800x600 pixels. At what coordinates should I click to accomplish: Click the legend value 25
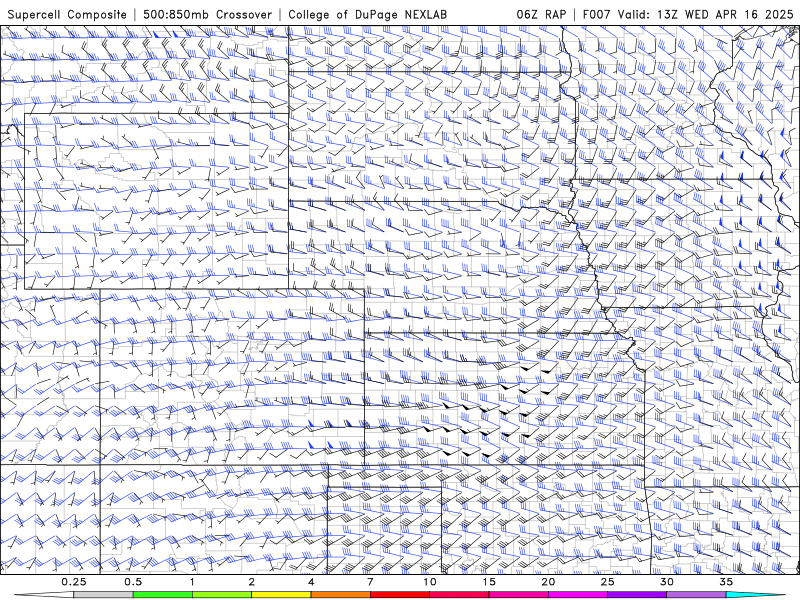(x=607, y=582)
